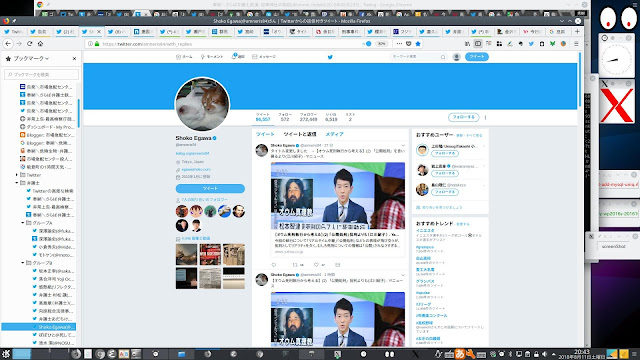Click the Firefox forward arrow

coord(19,44)
